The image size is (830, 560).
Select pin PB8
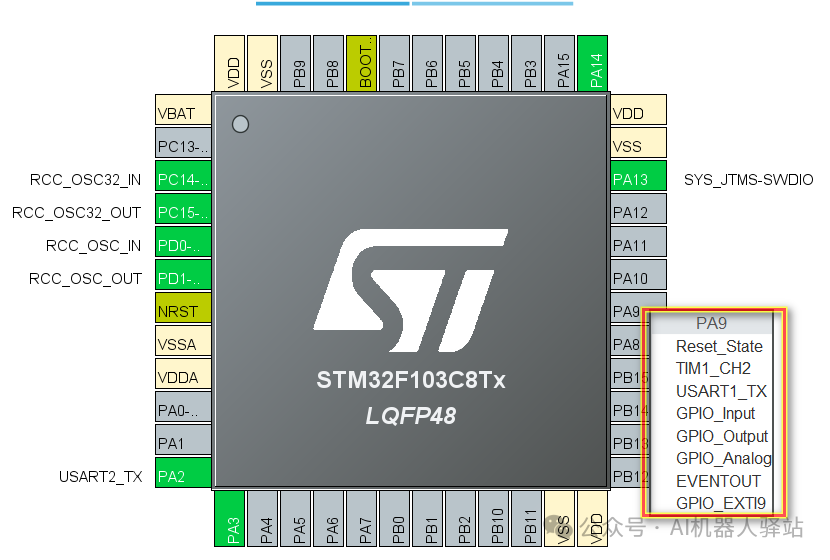(329, 64)
